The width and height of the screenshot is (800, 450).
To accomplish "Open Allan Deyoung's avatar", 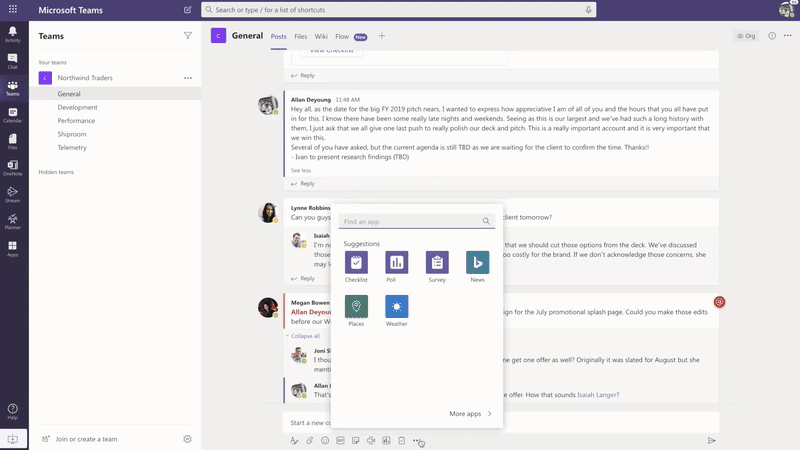I will [x=267, y=105].
